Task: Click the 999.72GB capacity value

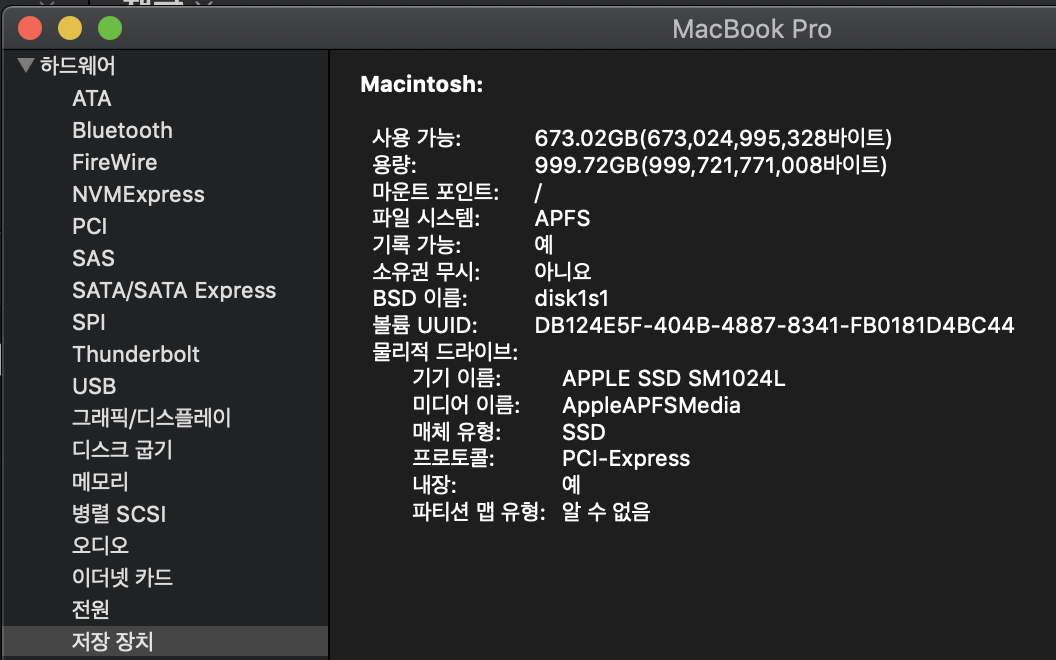Action: pyautogui.click(x=711, y=165)
